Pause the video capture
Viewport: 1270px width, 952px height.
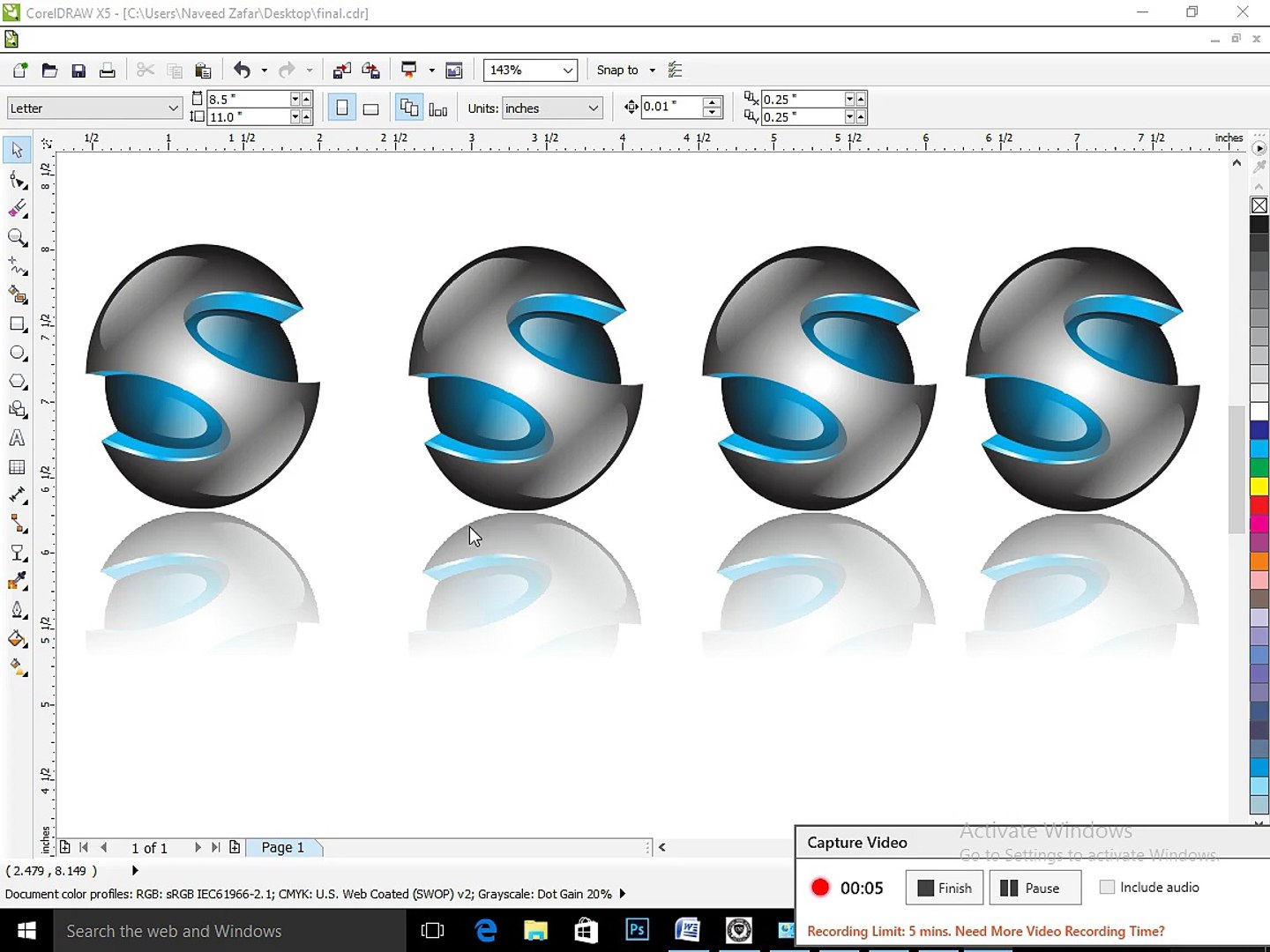[x=1035, y=888]
